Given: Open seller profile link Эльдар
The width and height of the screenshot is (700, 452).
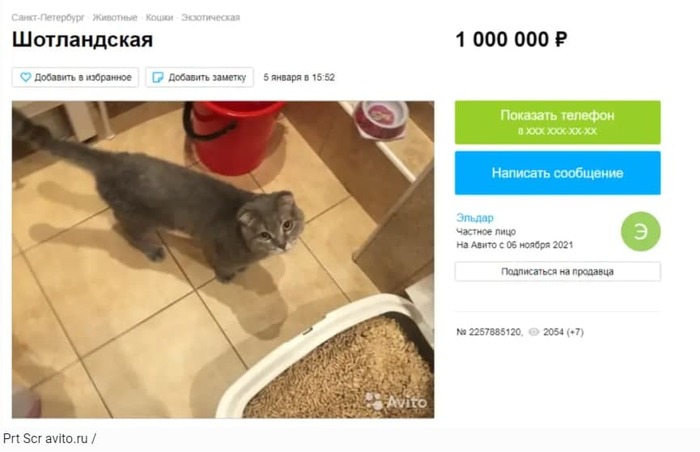Looking at the screenshot, I should pos(475,218).
